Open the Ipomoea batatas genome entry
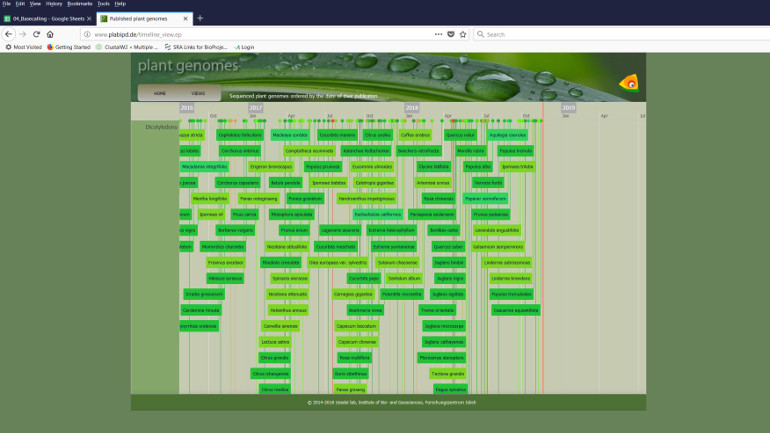 [x=329, y=183]
